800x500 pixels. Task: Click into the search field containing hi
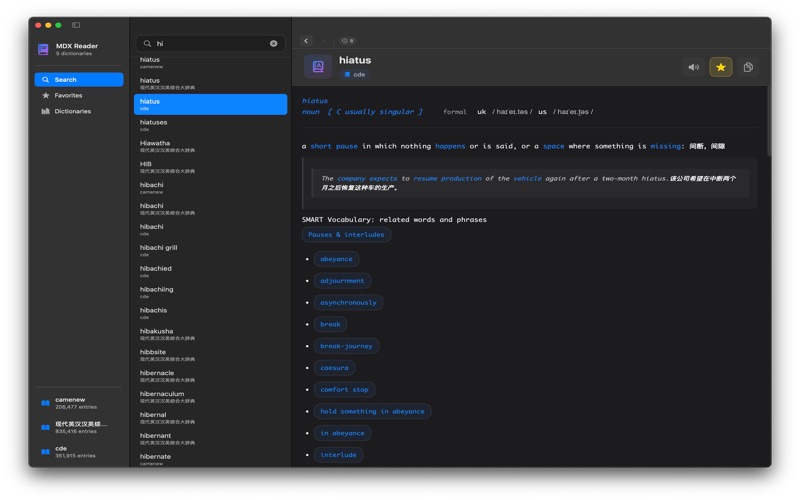pos(210,43)
